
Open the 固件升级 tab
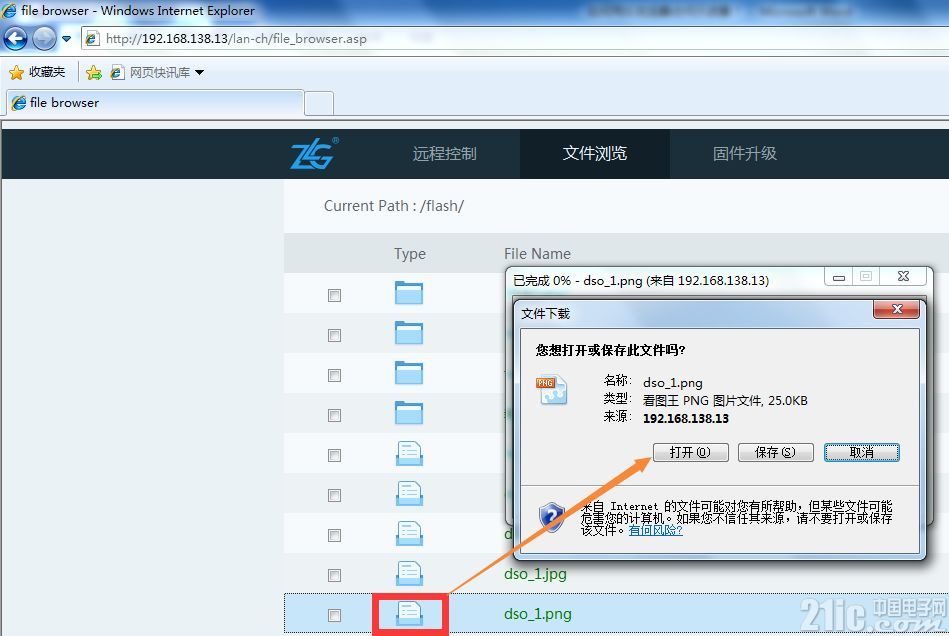745,154
